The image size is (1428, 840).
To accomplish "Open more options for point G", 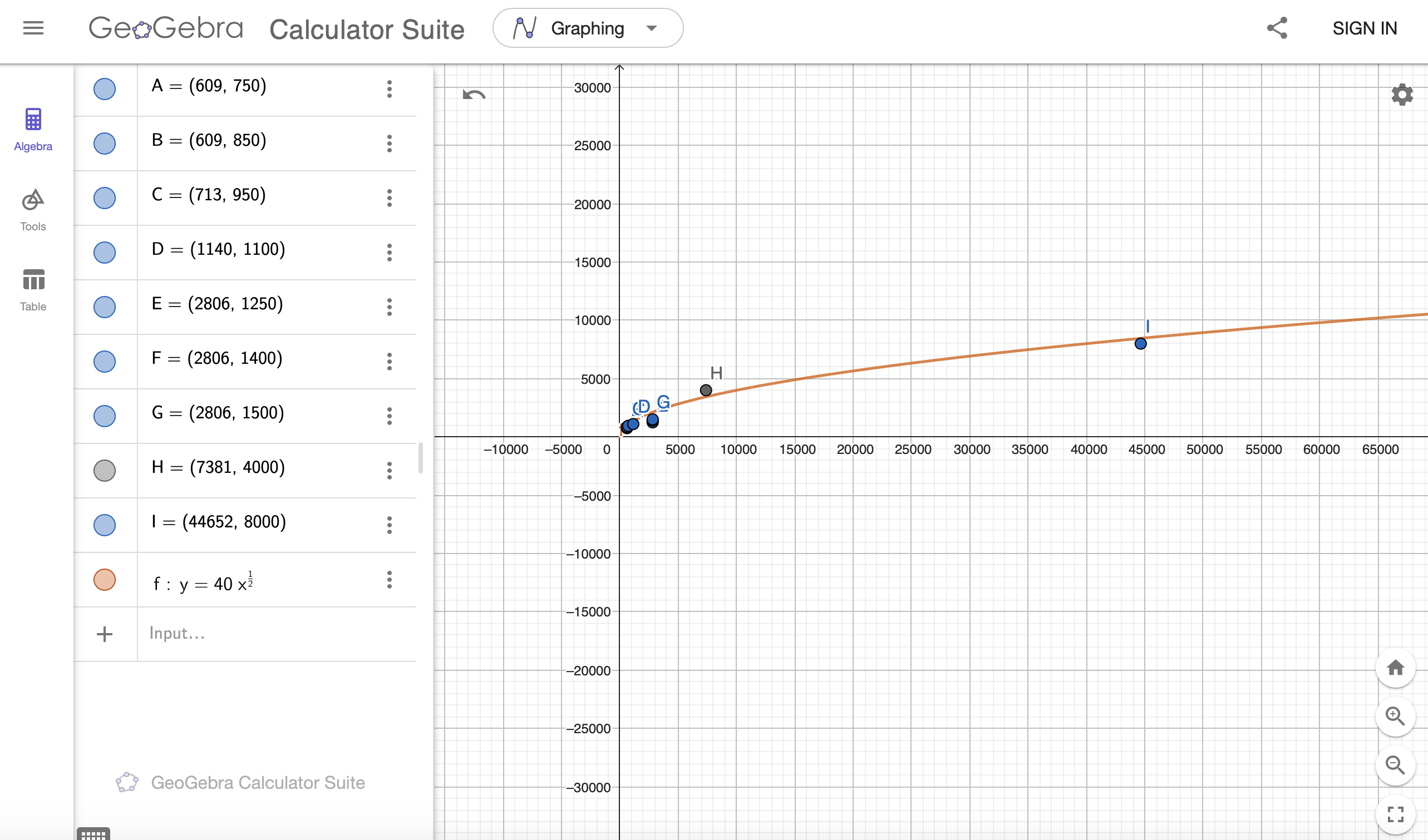I will tap(390, 416).
